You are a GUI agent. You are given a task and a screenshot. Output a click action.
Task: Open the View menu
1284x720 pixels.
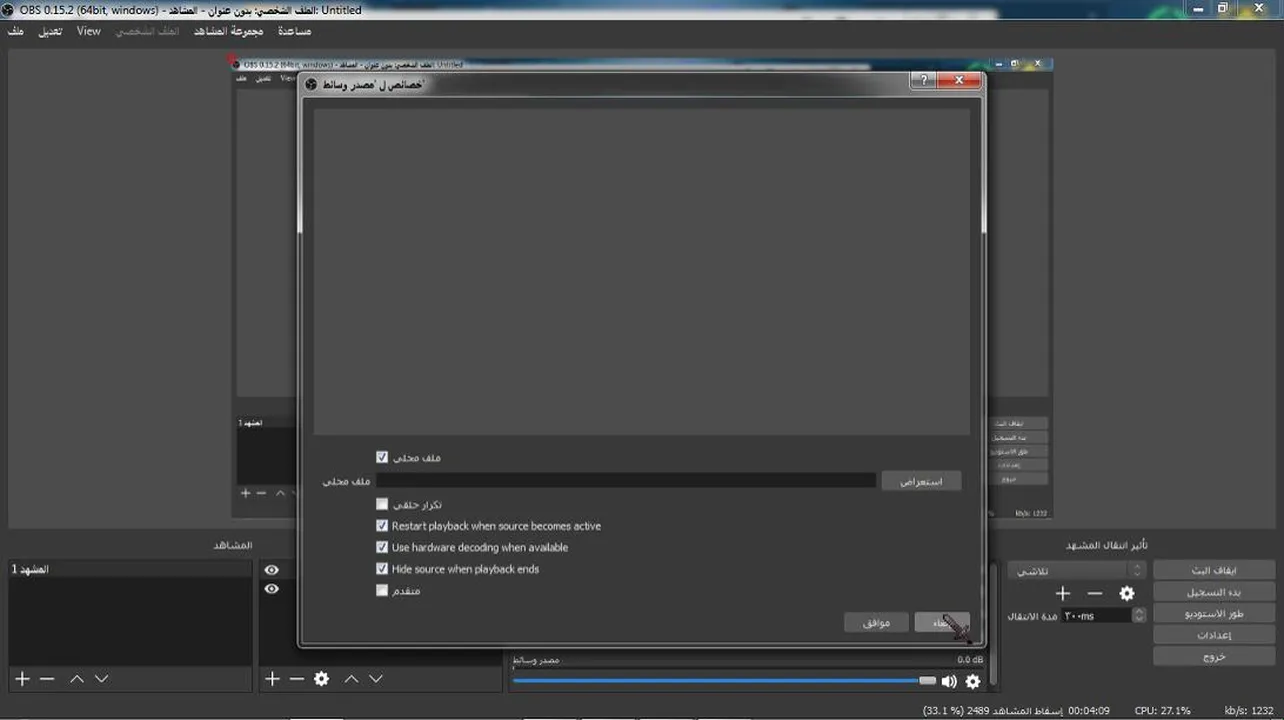[89, 31]
